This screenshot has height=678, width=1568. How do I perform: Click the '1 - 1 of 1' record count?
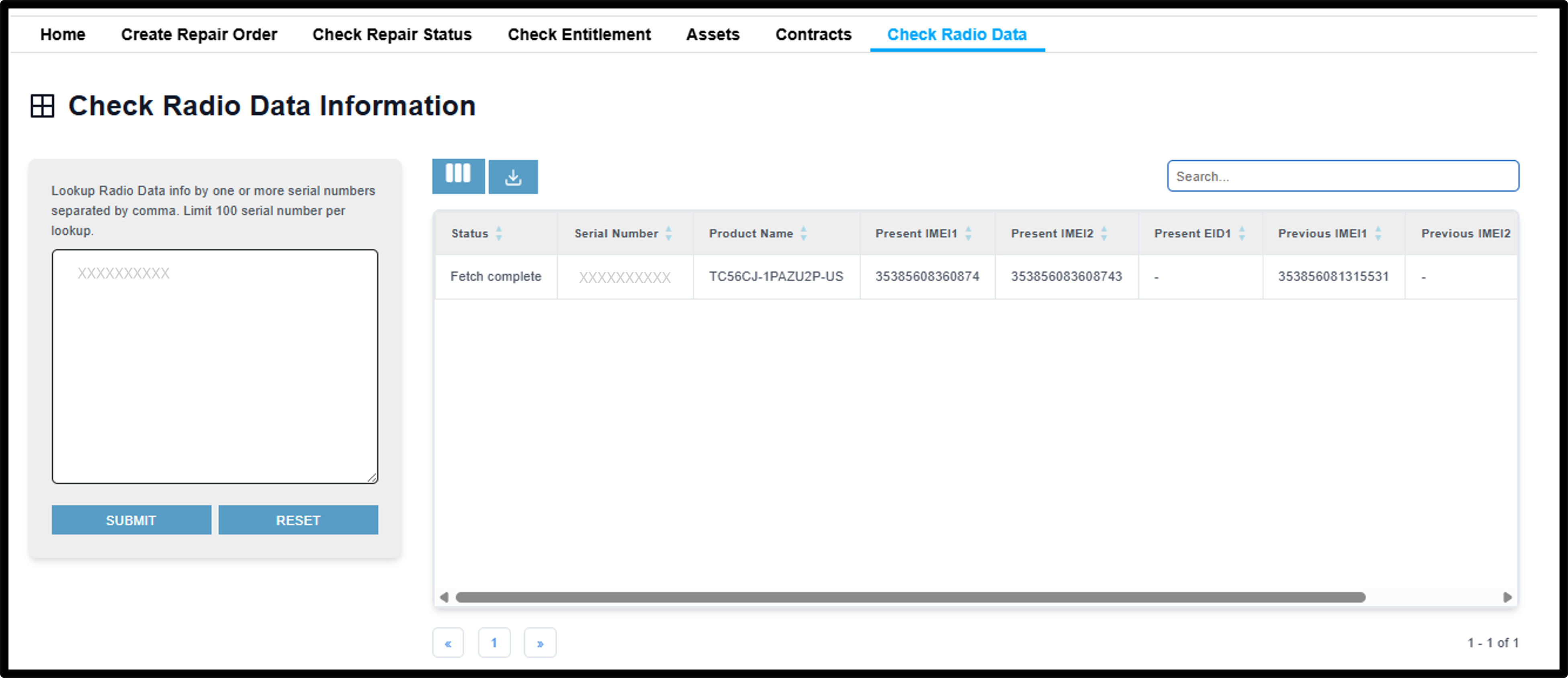click(x=1493, y=643)
